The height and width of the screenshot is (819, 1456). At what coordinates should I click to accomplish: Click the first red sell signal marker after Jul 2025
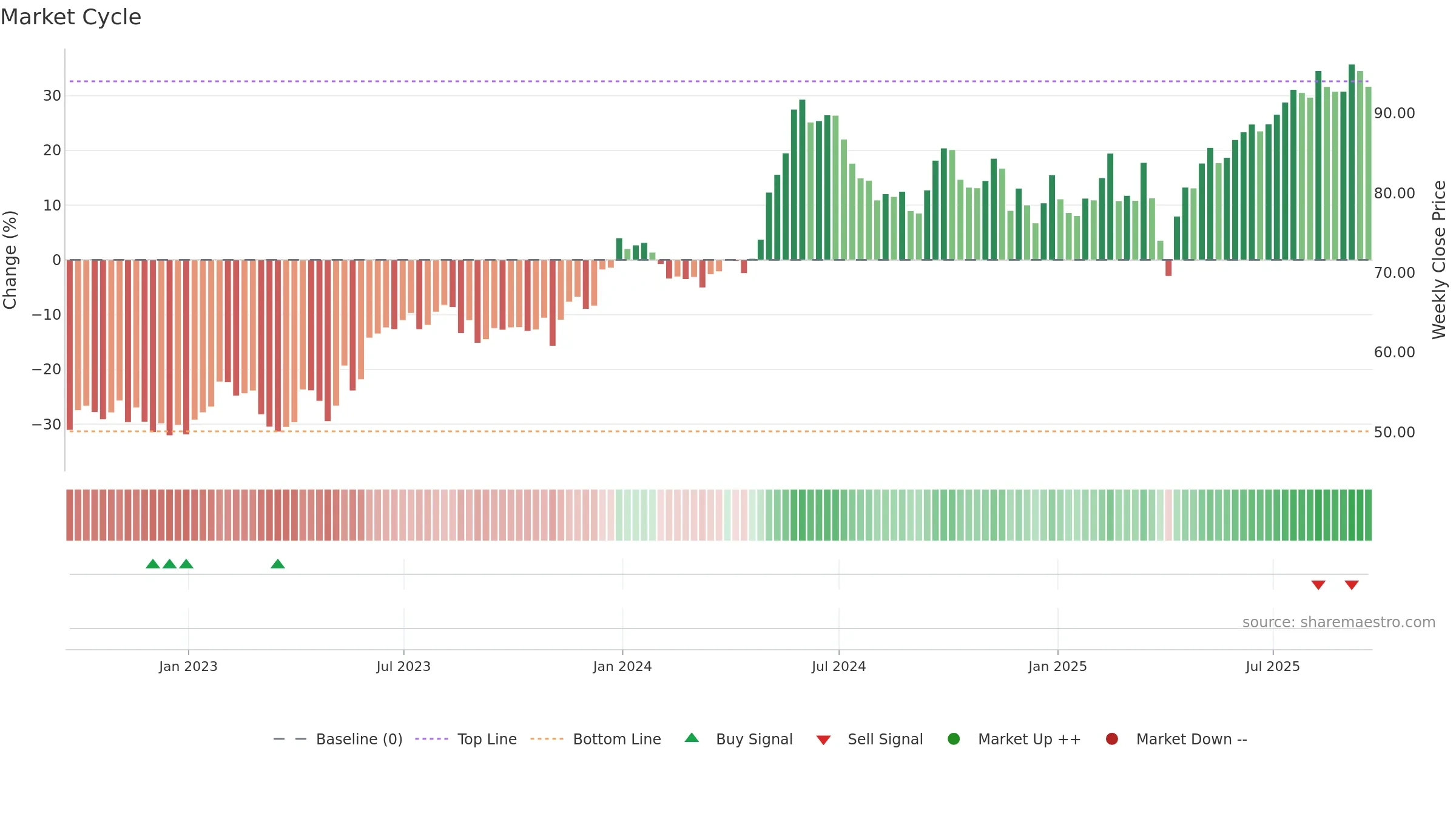tap(1318, 585)
